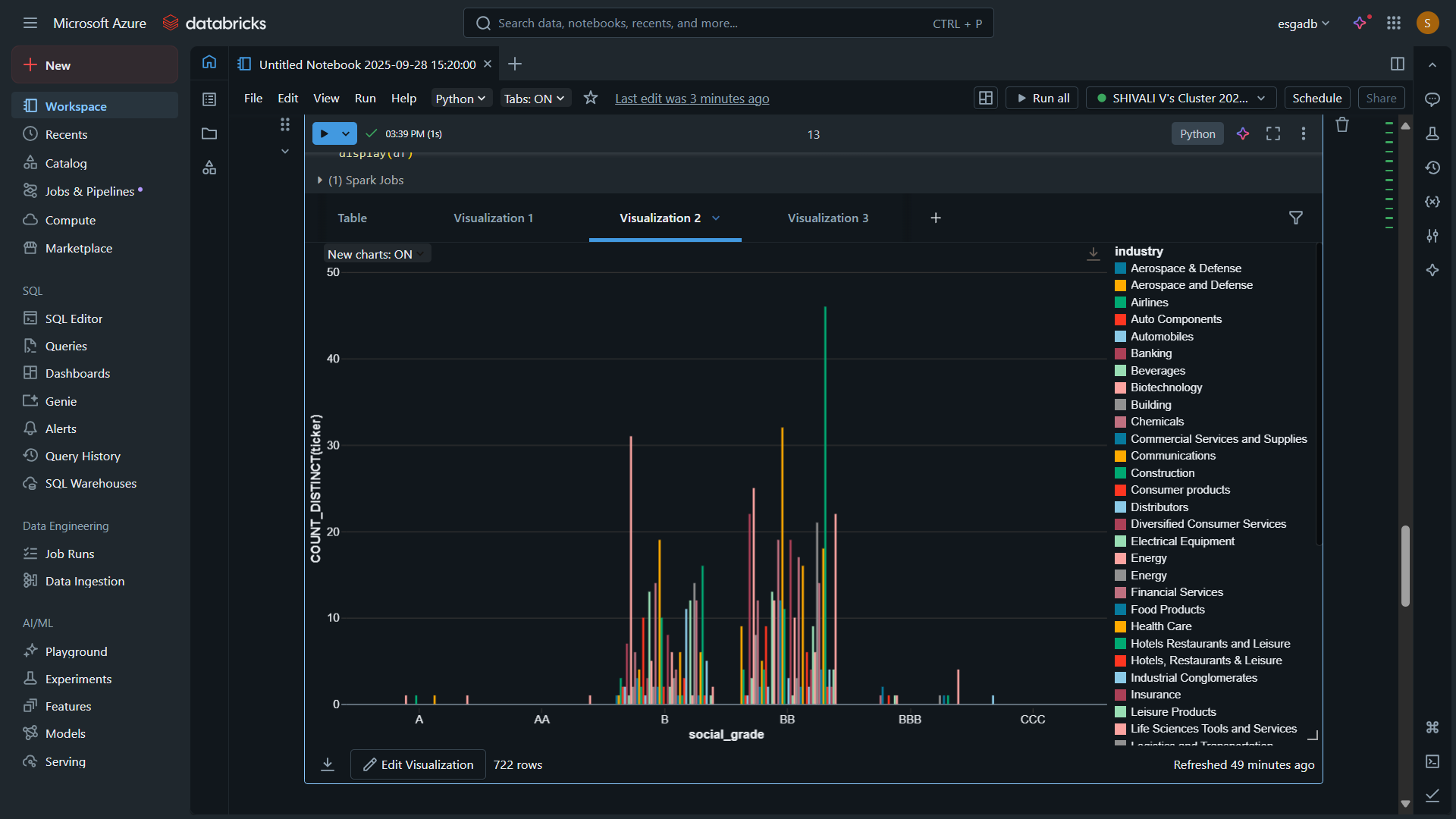
Task: Open the Databricks Assistant sparkle icon in cell
Action: (x=1243, y=134)
